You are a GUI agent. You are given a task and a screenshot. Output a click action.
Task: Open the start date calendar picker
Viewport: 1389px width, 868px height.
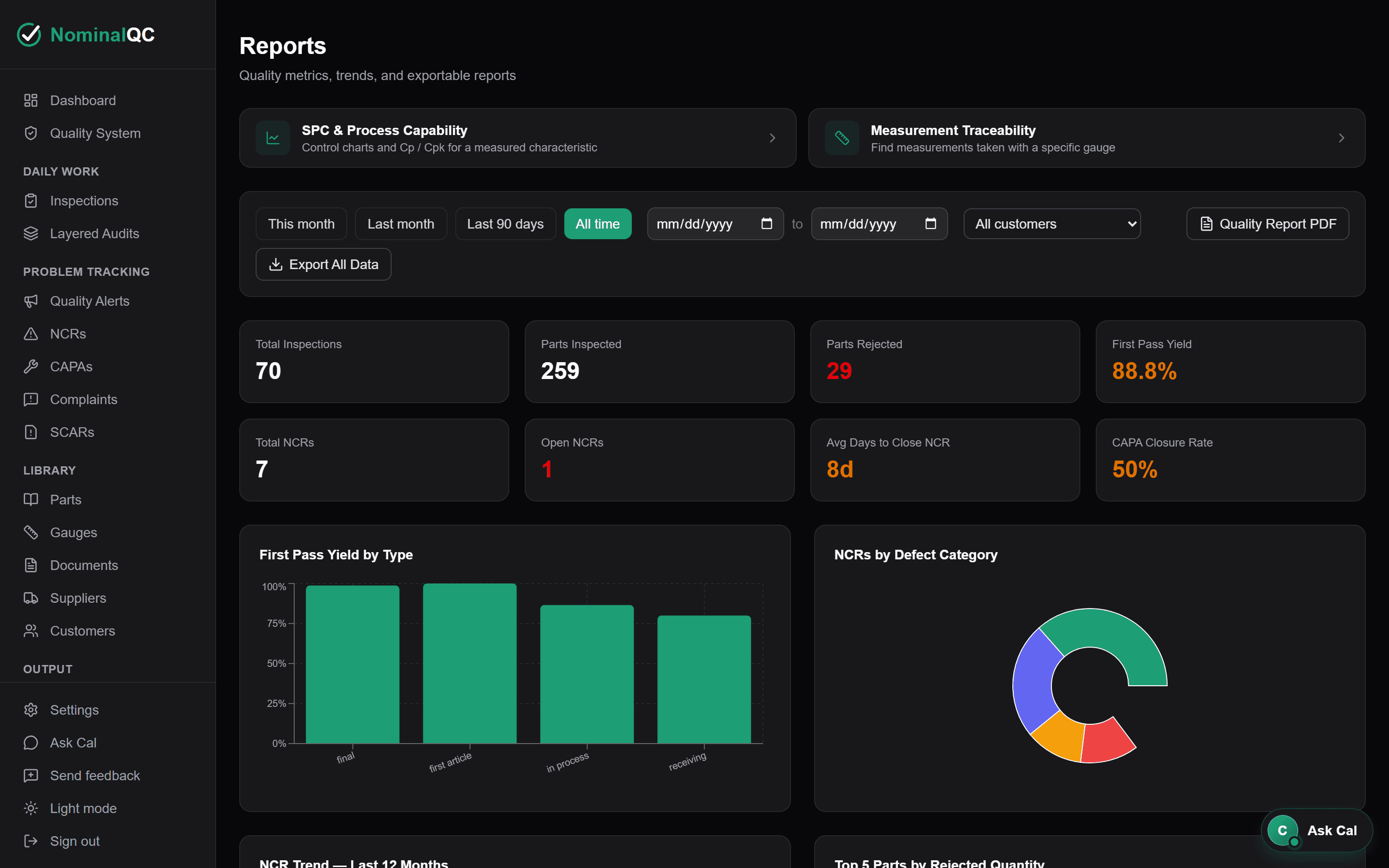[766, 223]
